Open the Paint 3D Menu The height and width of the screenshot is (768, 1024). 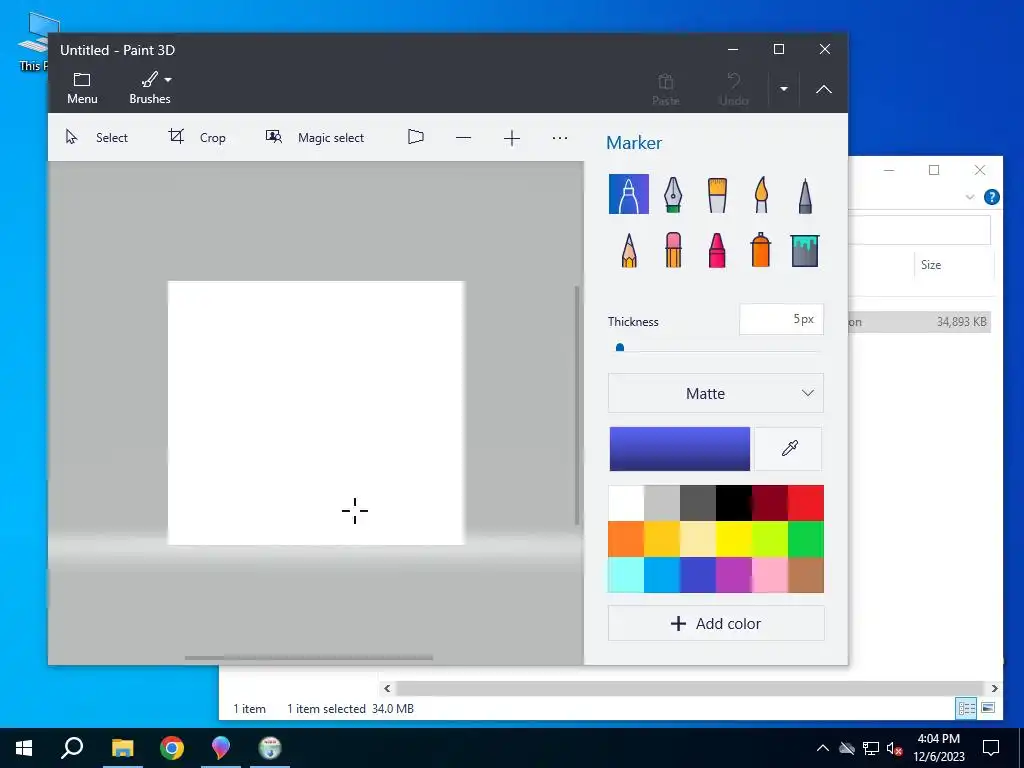pyautogui.click(x=82, y=88)
